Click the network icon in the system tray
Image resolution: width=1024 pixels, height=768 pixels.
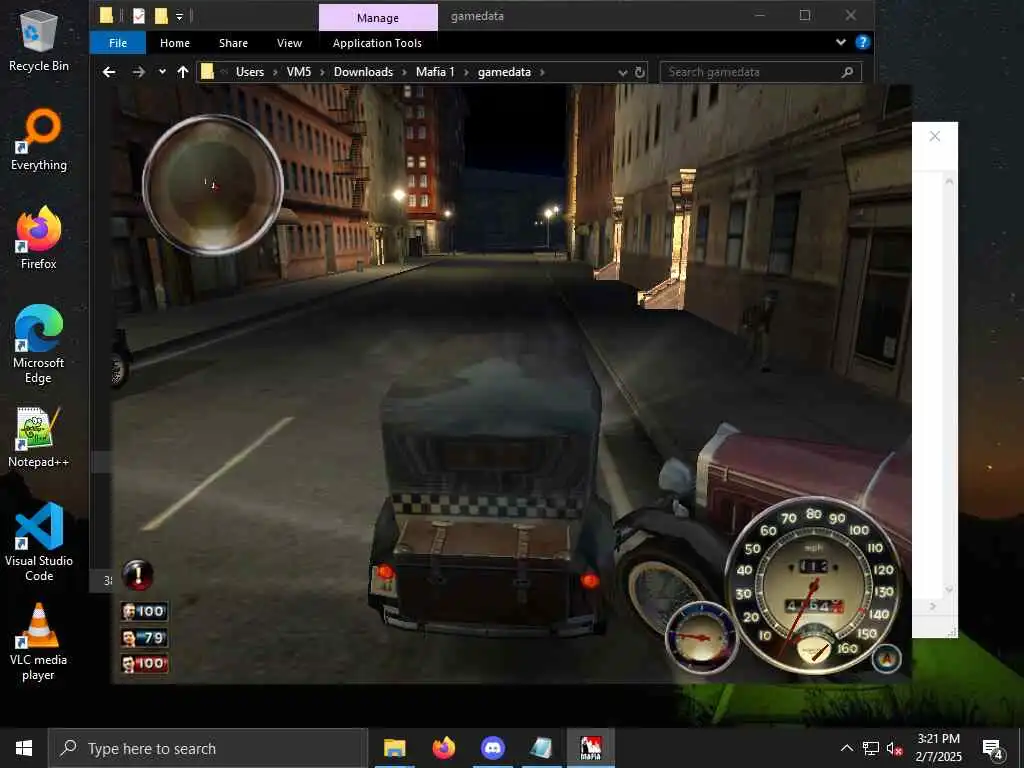pyautogui.click(x=871, y=748)
